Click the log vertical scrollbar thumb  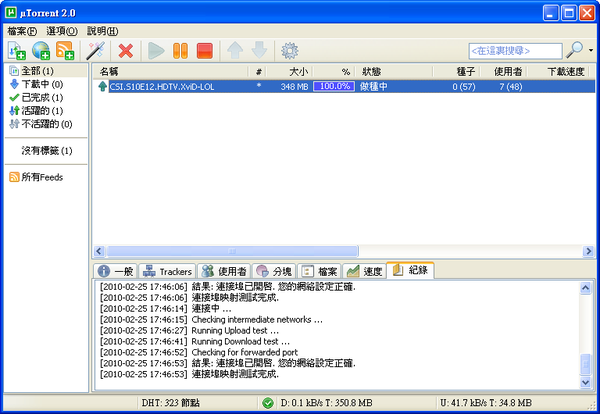click(585, 364)
